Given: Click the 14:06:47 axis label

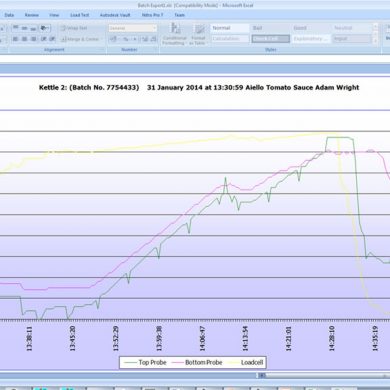Looking at the screenshot, I should coord(202,339).
